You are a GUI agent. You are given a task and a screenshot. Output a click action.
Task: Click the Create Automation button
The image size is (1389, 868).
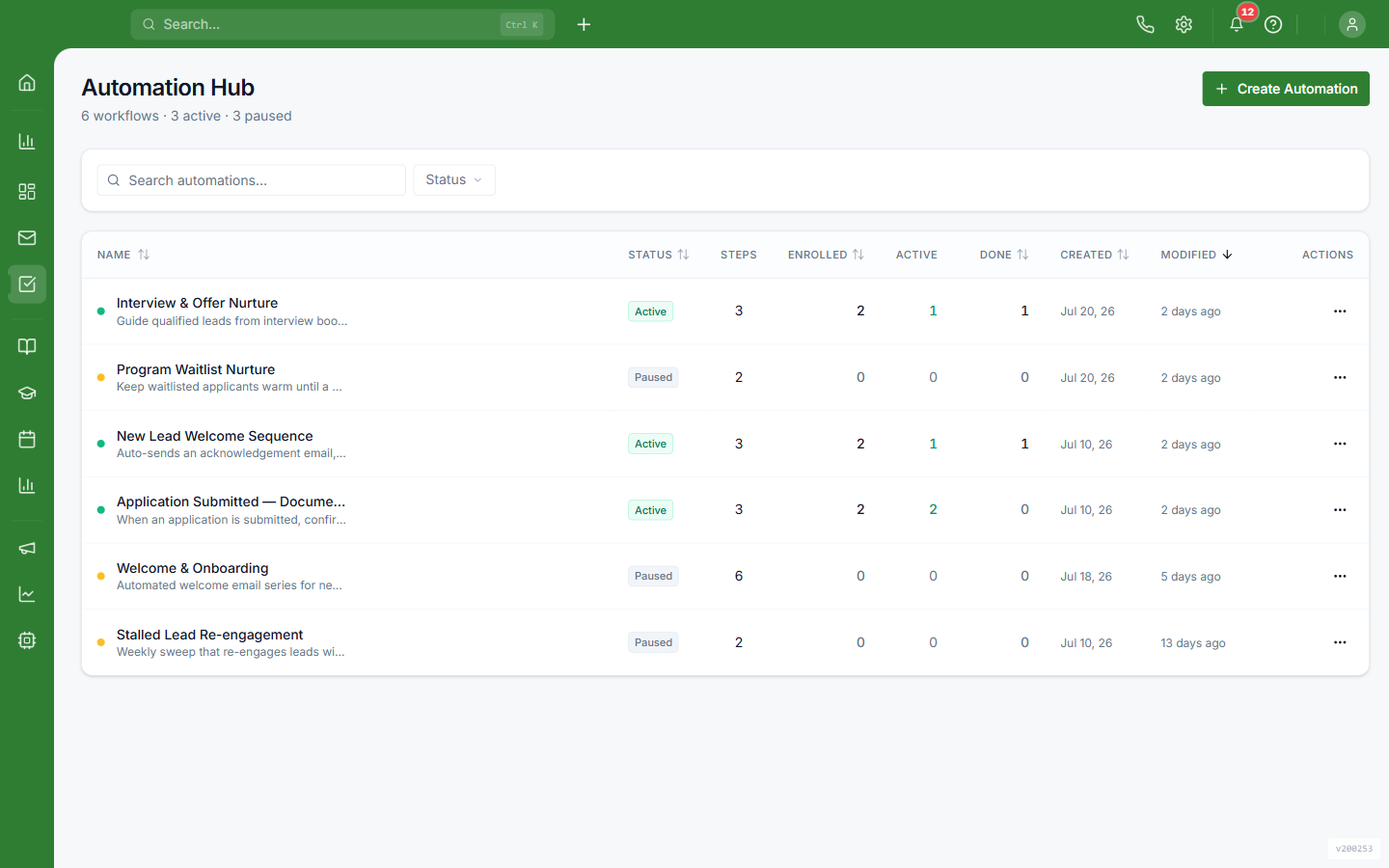coord(1286,89)
